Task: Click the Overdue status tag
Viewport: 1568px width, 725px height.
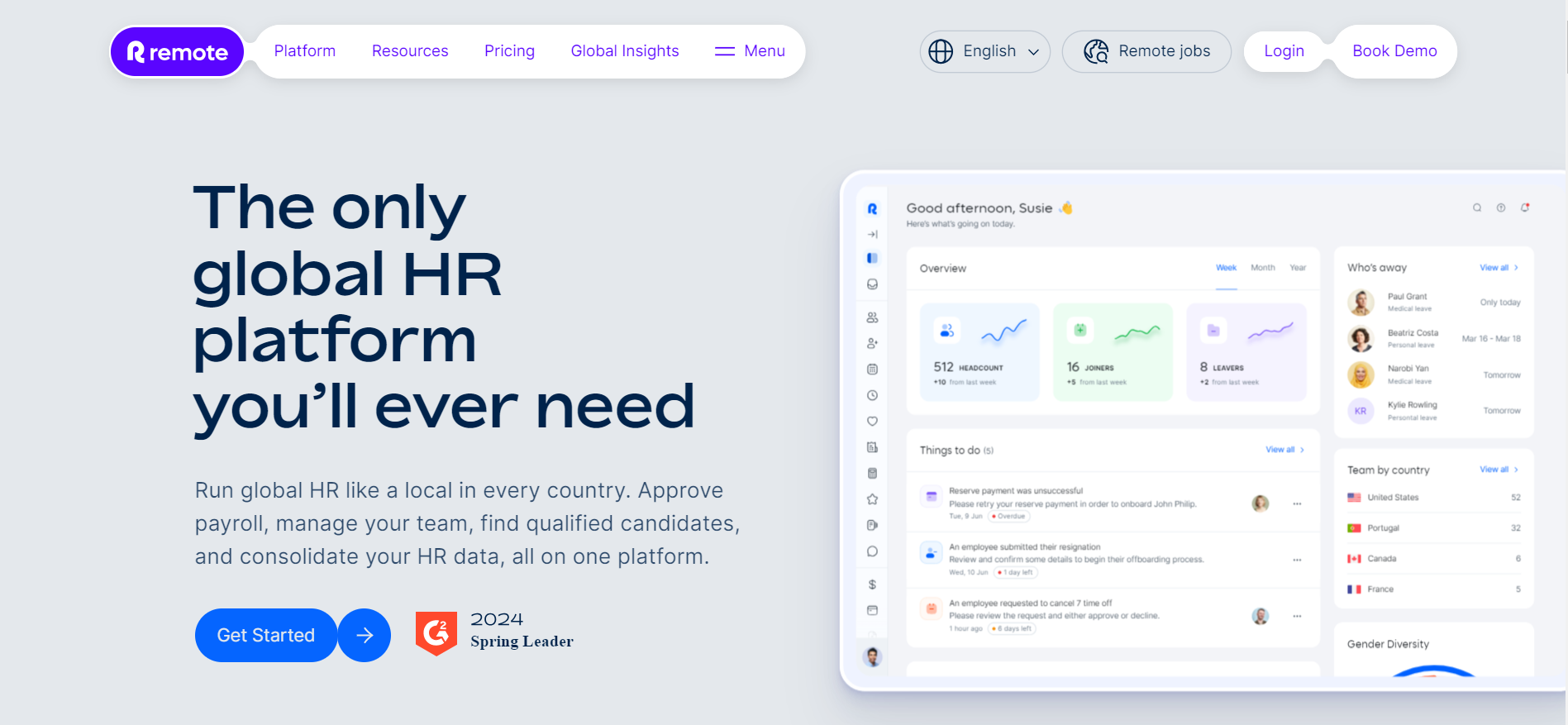Action: coord(1008,516)
